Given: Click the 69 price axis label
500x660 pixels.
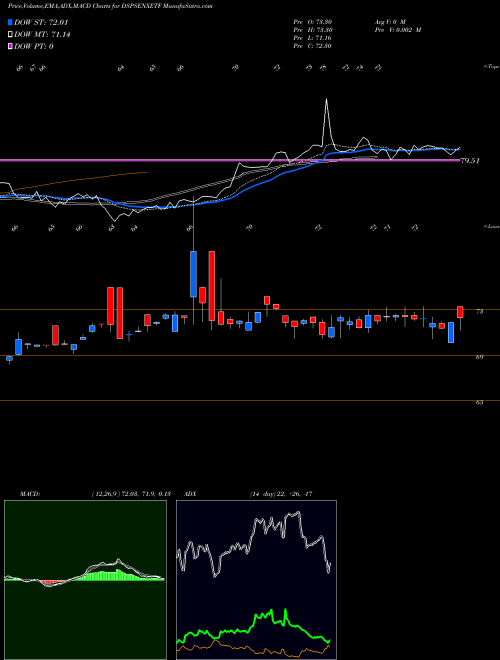Looking at the screenshot, I should (x=479, y=357).
